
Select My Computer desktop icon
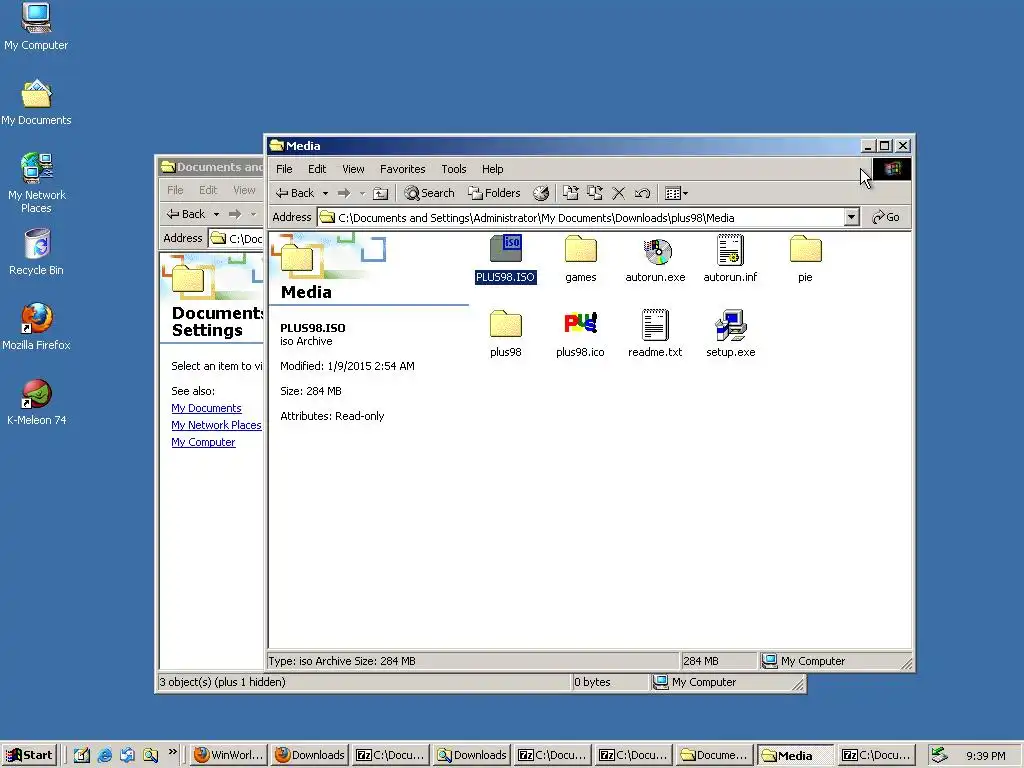(x=36, y=27)
